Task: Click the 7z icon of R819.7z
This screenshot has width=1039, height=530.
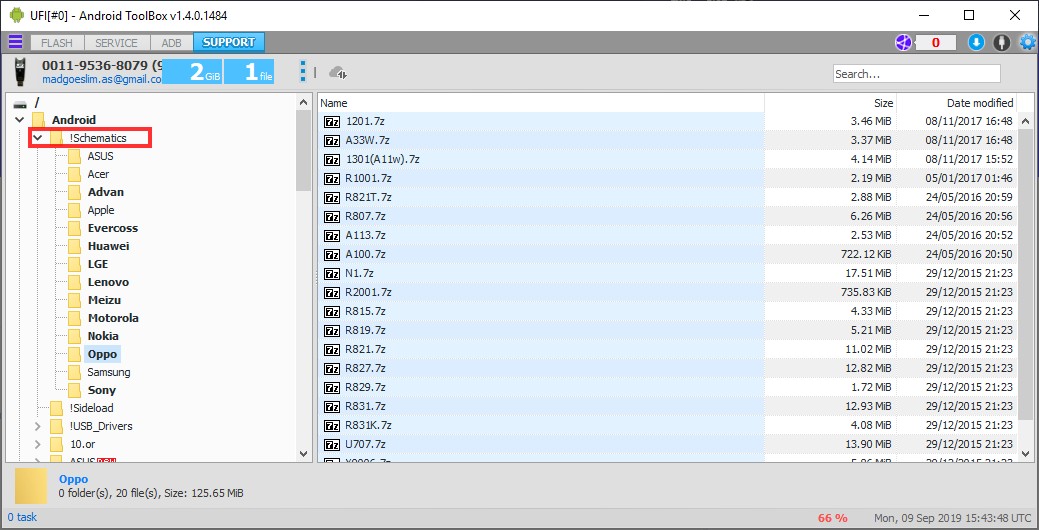Action: click(x=332, y=330)
